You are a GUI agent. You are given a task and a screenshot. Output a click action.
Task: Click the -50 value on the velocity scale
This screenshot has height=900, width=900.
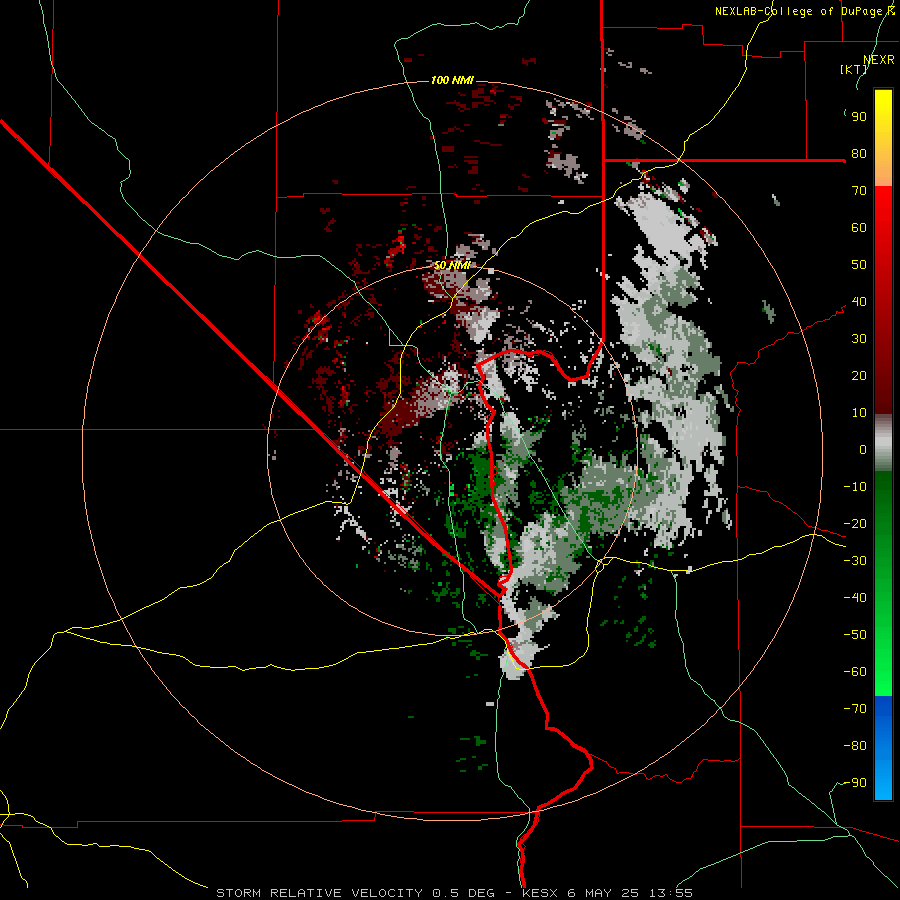tap(855, 635)
